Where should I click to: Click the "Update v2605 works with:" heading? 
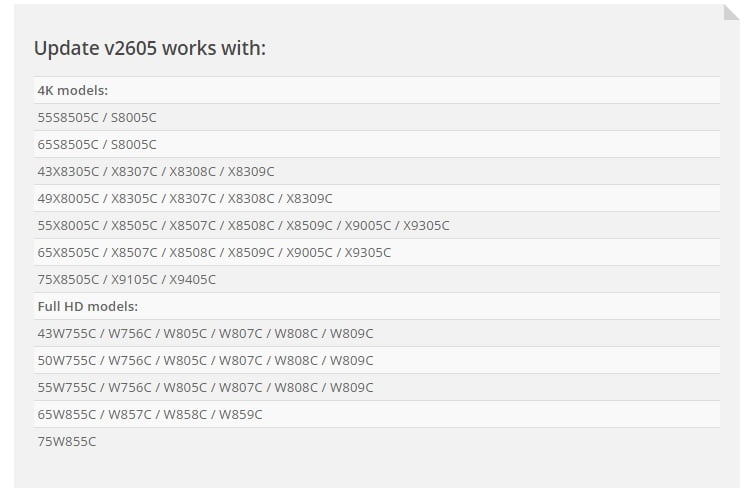click(x=150, y=48)
